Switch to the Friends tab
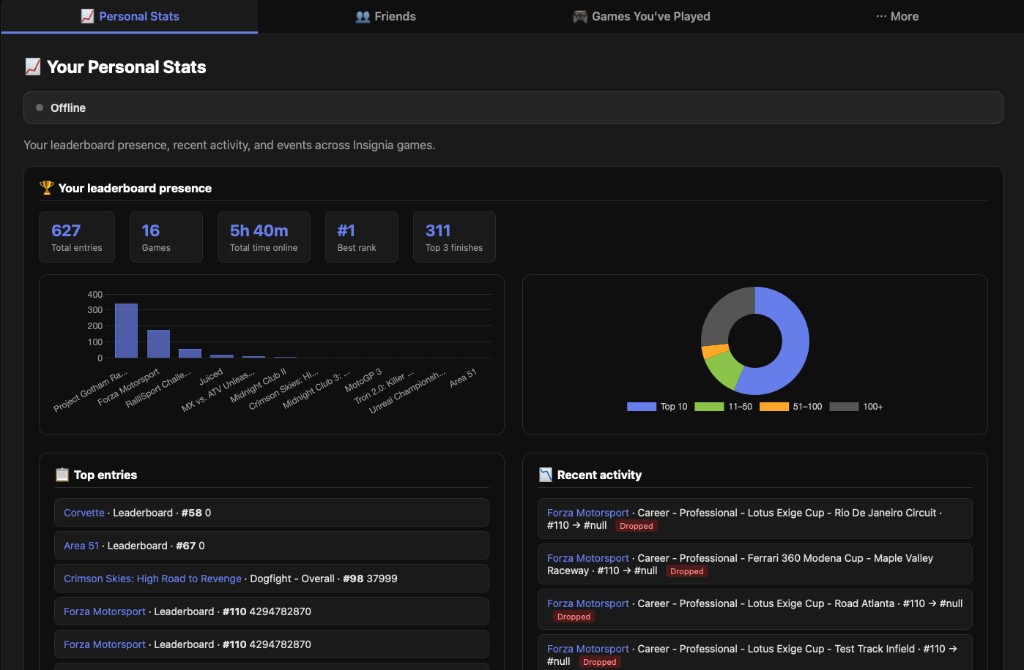The width and height of the screenshot is (1024, 670). 385,16
